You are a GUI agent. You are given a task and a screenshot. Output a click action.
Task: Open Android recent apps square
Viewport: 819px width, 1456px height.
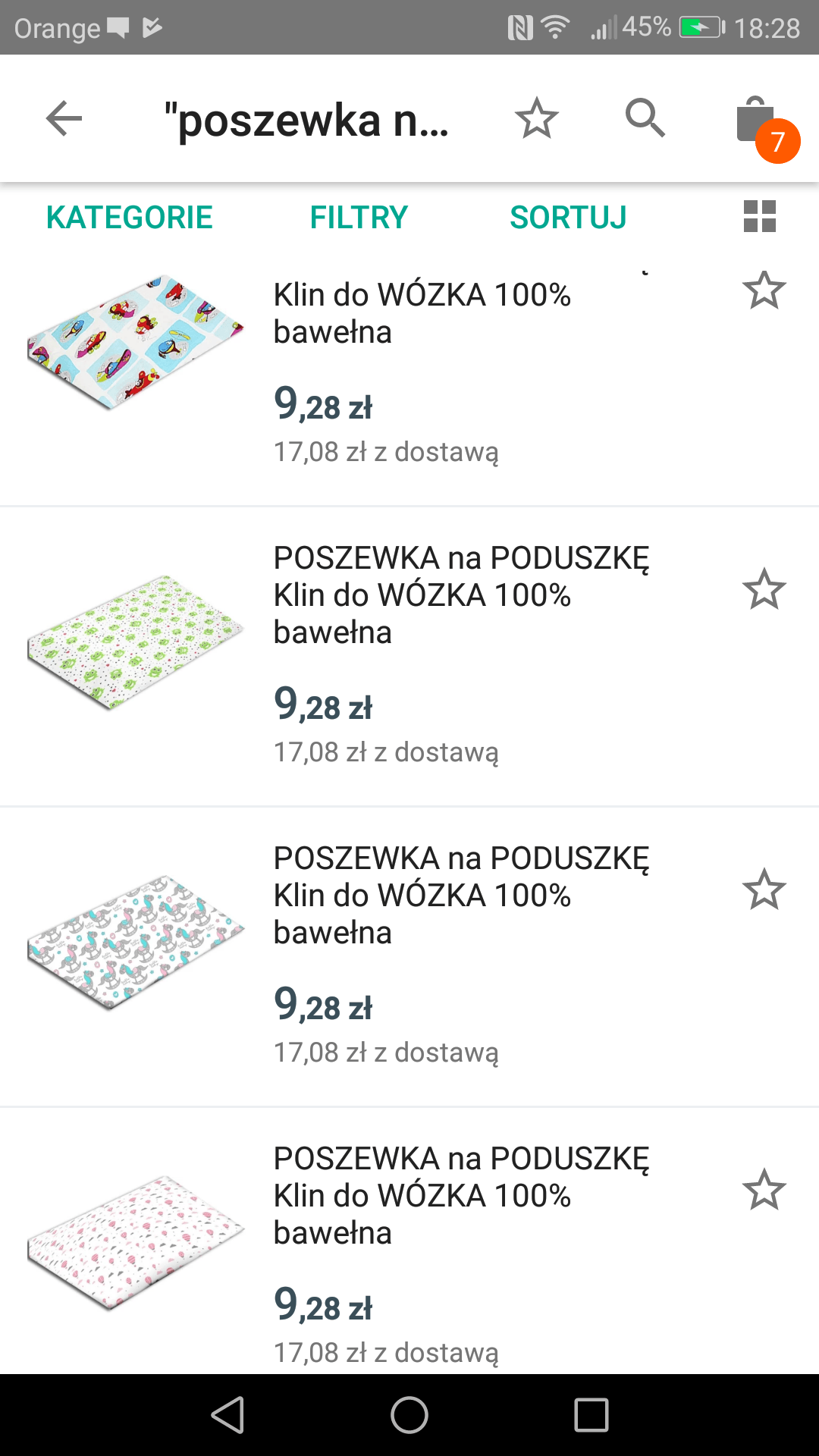(591, 1415)
